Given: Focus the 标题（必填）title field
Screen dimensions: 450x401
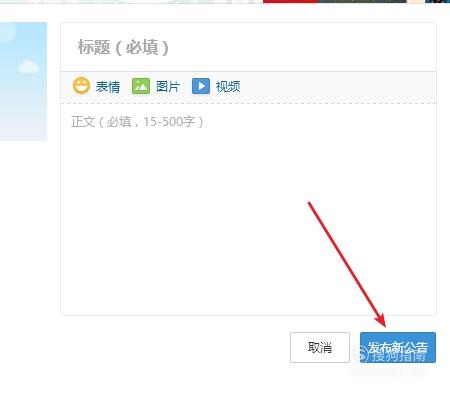Looking at the screenshot, I should 248,47.
